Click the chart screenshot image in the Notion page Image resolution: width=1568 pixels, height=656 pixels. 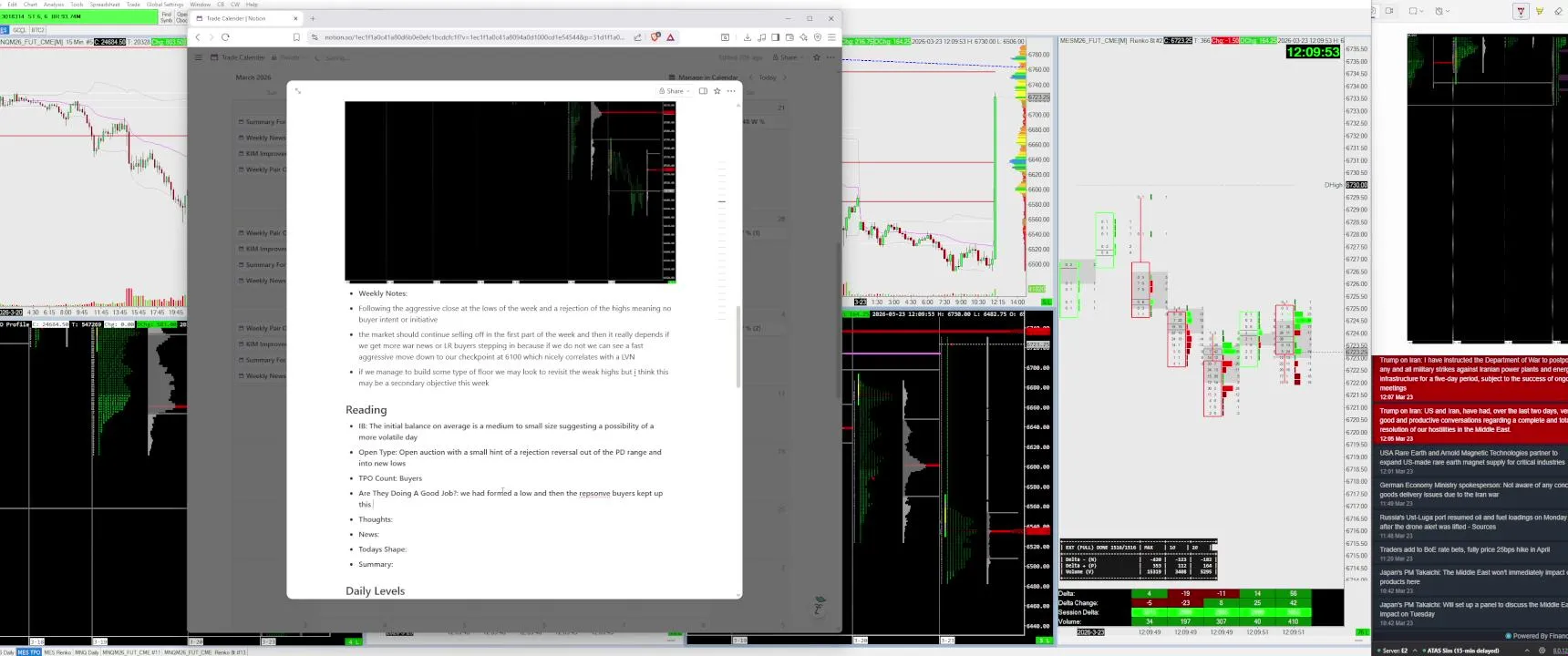click(x=510, y=191)
